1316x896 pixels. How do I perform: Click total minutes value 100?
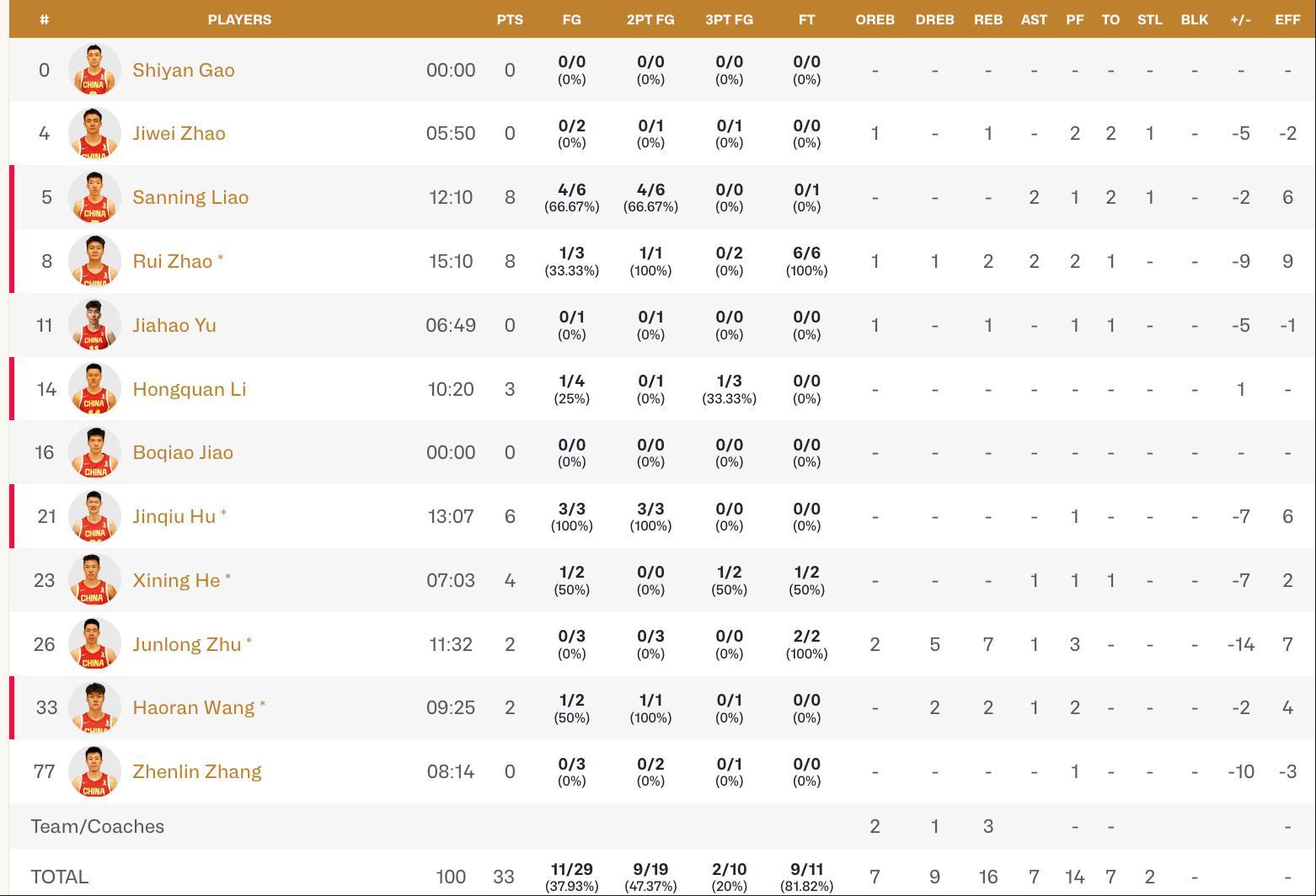point(451,877)
